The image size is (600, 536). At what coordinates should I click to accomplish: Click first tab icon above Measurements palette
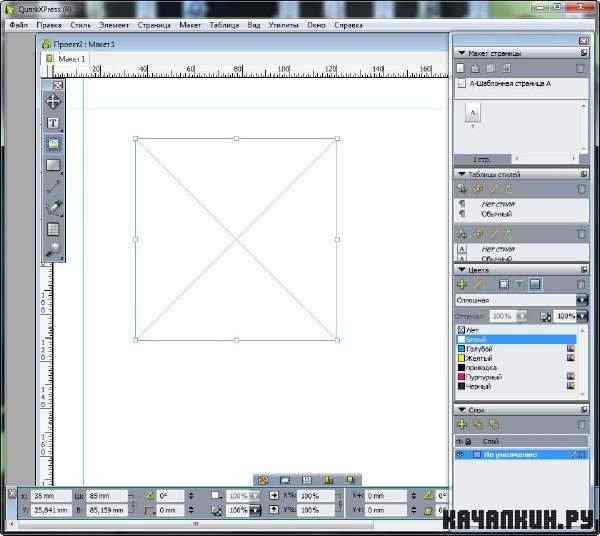click(x=263, y=480)
